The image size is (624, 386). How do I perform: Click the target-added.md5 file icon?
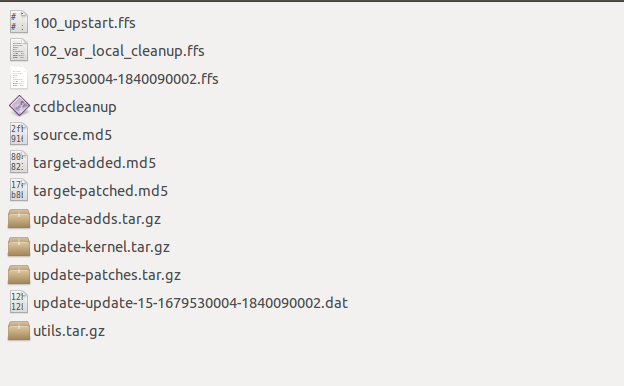point(19,162)
